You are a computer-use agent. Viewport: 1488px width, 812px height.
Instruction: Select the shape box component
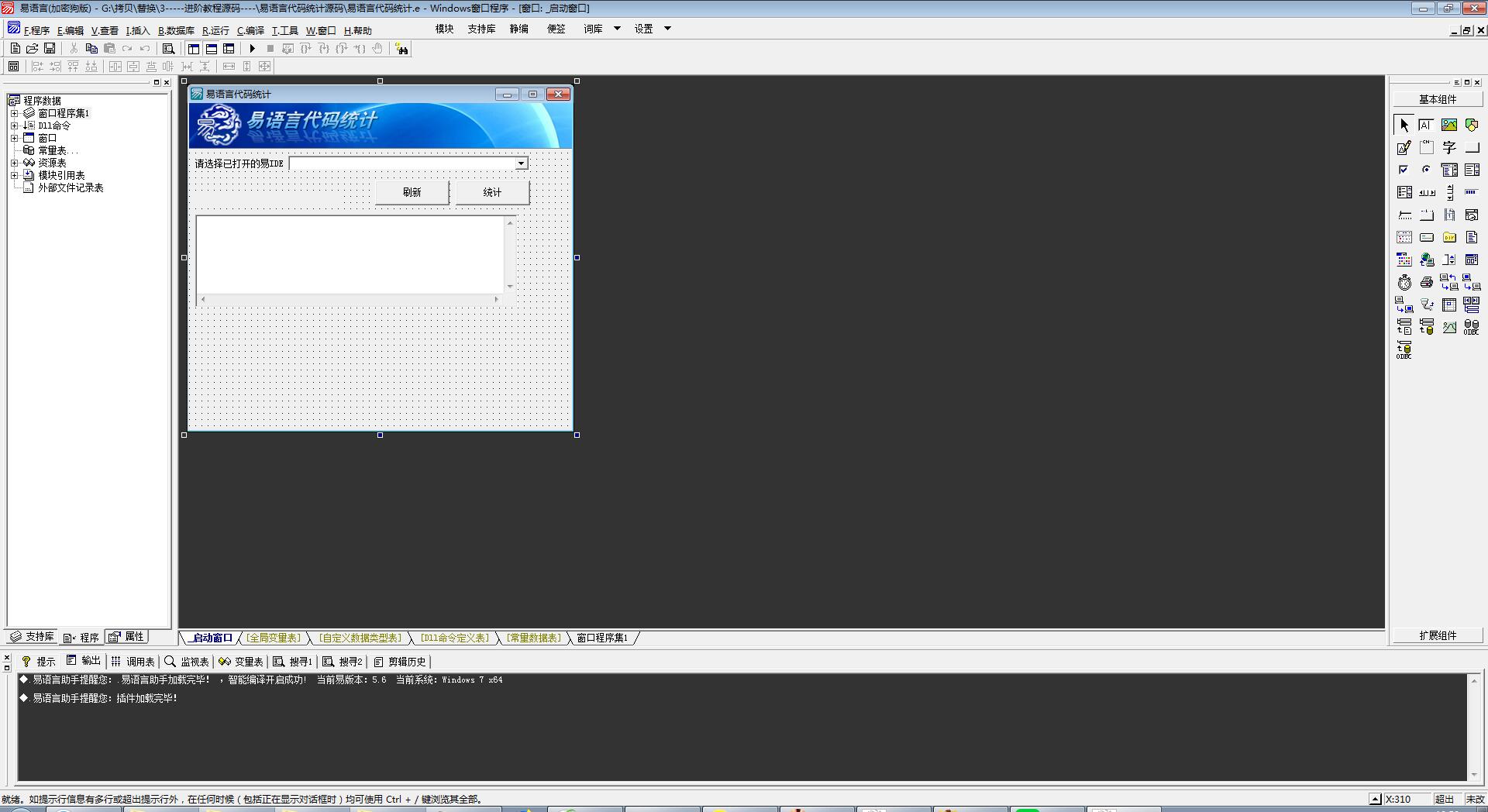(1472, 125)
